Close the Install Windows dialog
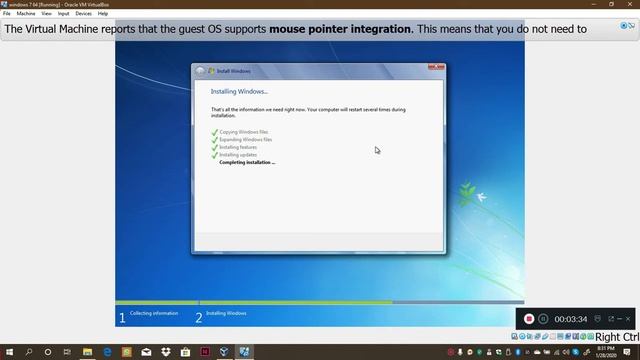Image resolution: width=640 pixels, height=360 pixels. [436, 67]
